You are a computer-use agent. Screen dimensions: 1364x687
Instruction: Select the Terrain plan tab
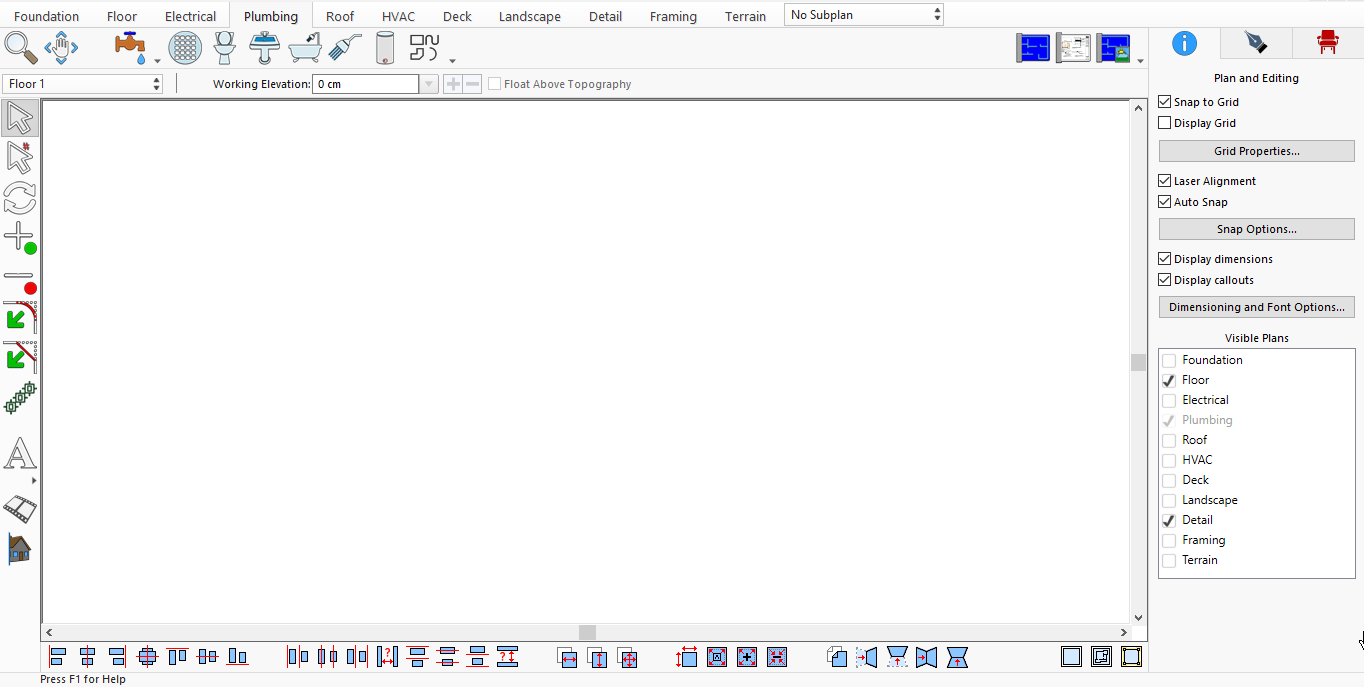coord(746,16)
